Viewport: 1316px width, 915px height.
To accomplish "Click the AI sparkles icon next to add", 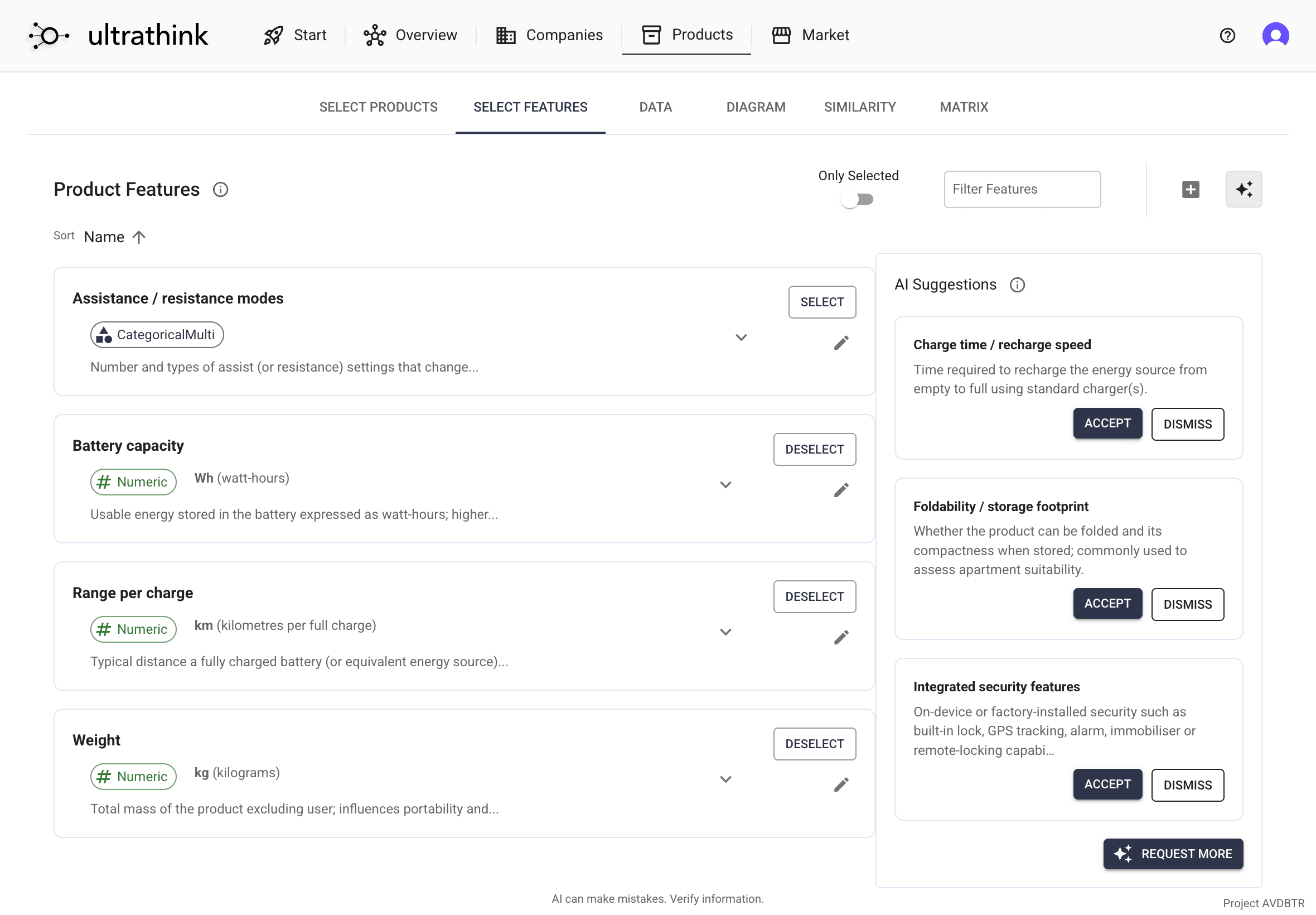I will click(1244, 189).
